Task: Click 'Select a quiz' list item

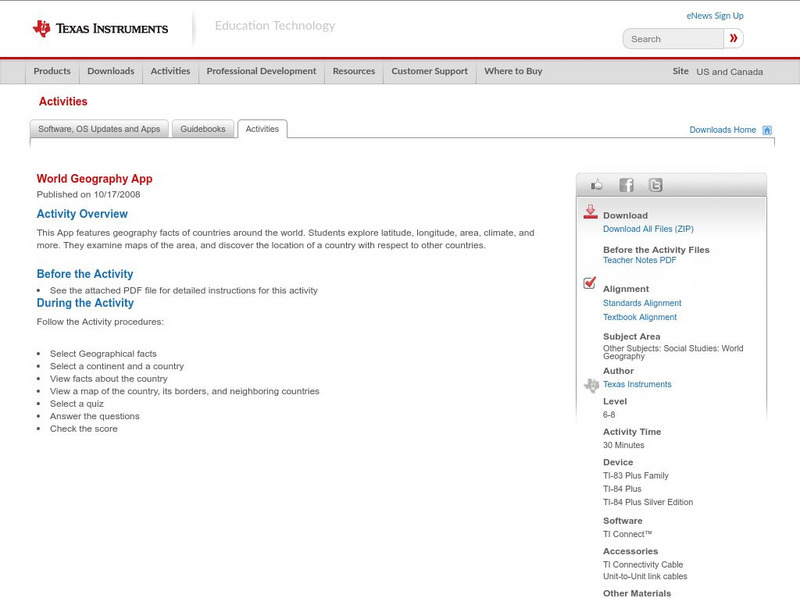Action: 77,404
